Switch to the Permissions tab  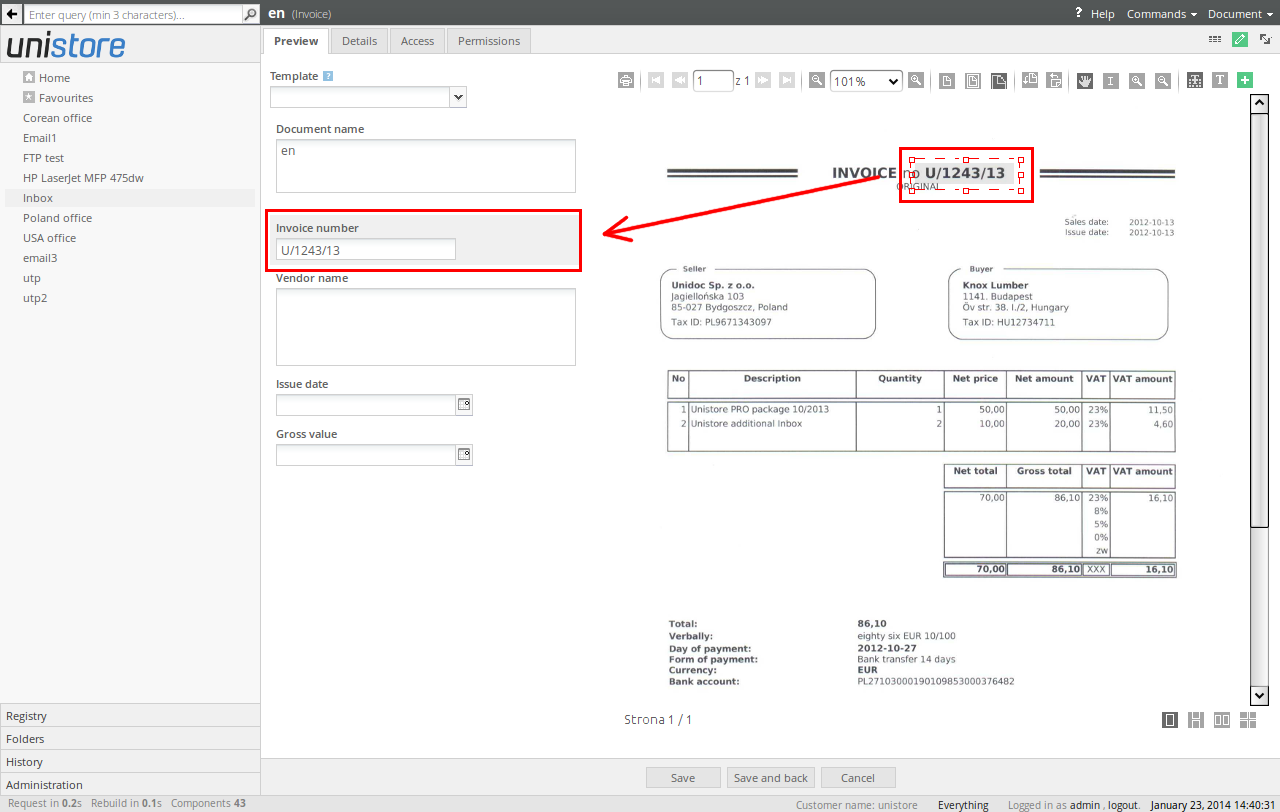click(489, 41)
